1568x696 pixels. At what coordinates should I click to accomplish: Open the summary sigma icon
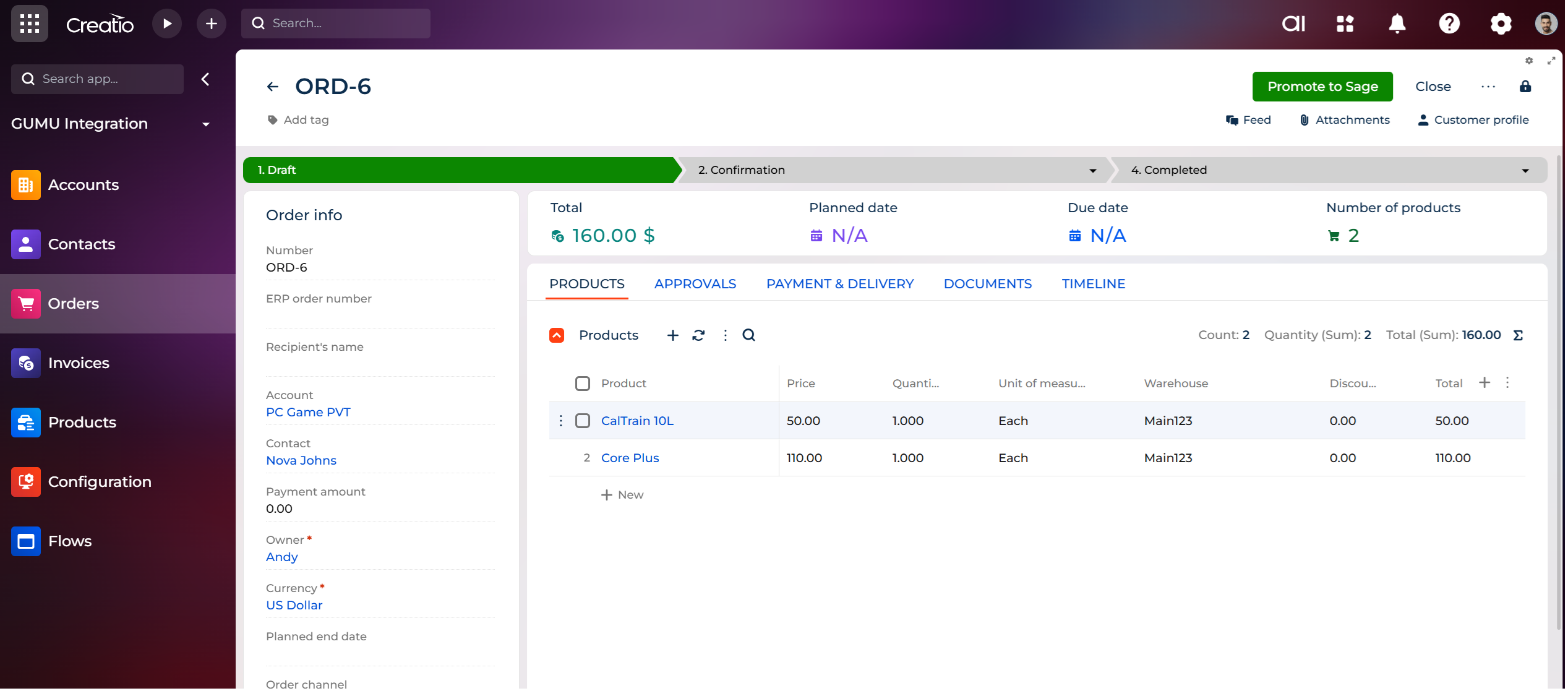click(x=1517, y=335)
